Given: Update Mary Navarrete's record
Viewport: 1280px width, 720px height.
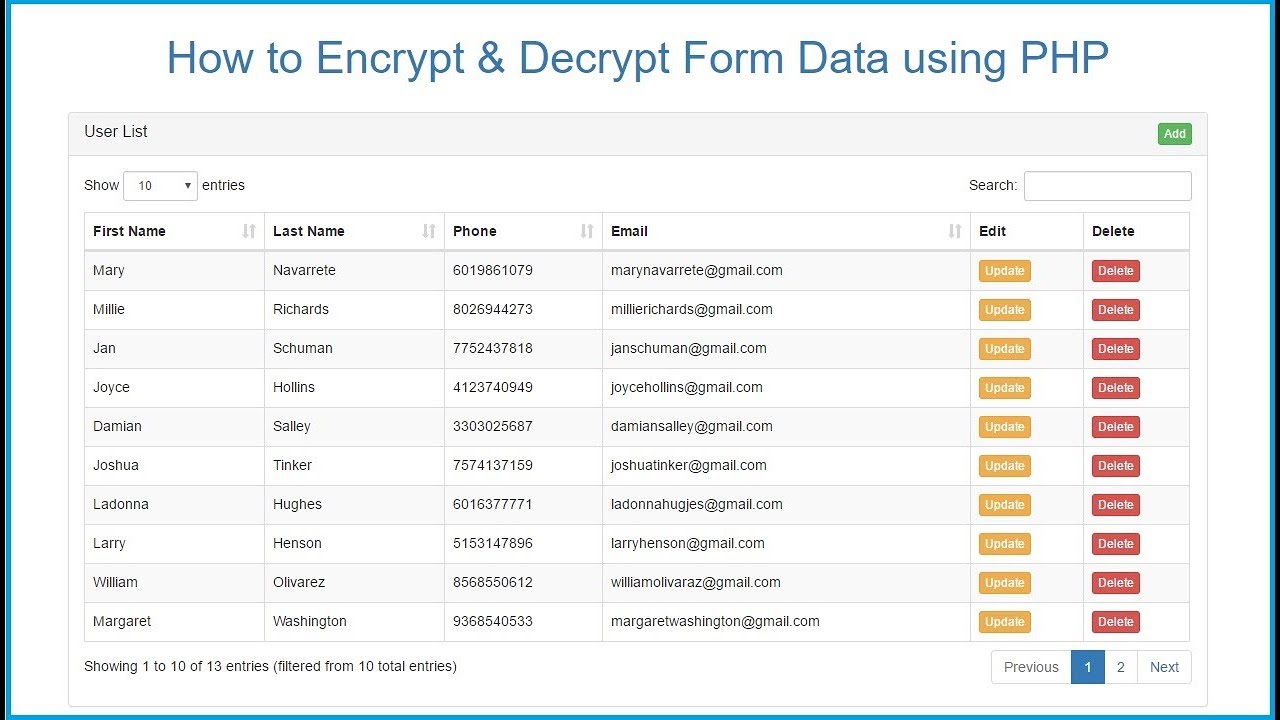Looking at the screenshot, I should coord(1004,271).
